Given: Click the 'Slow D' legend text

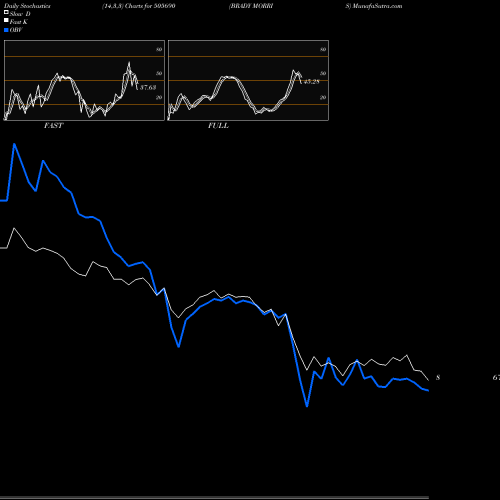Looking at the screenshot, I should [20, 14].
